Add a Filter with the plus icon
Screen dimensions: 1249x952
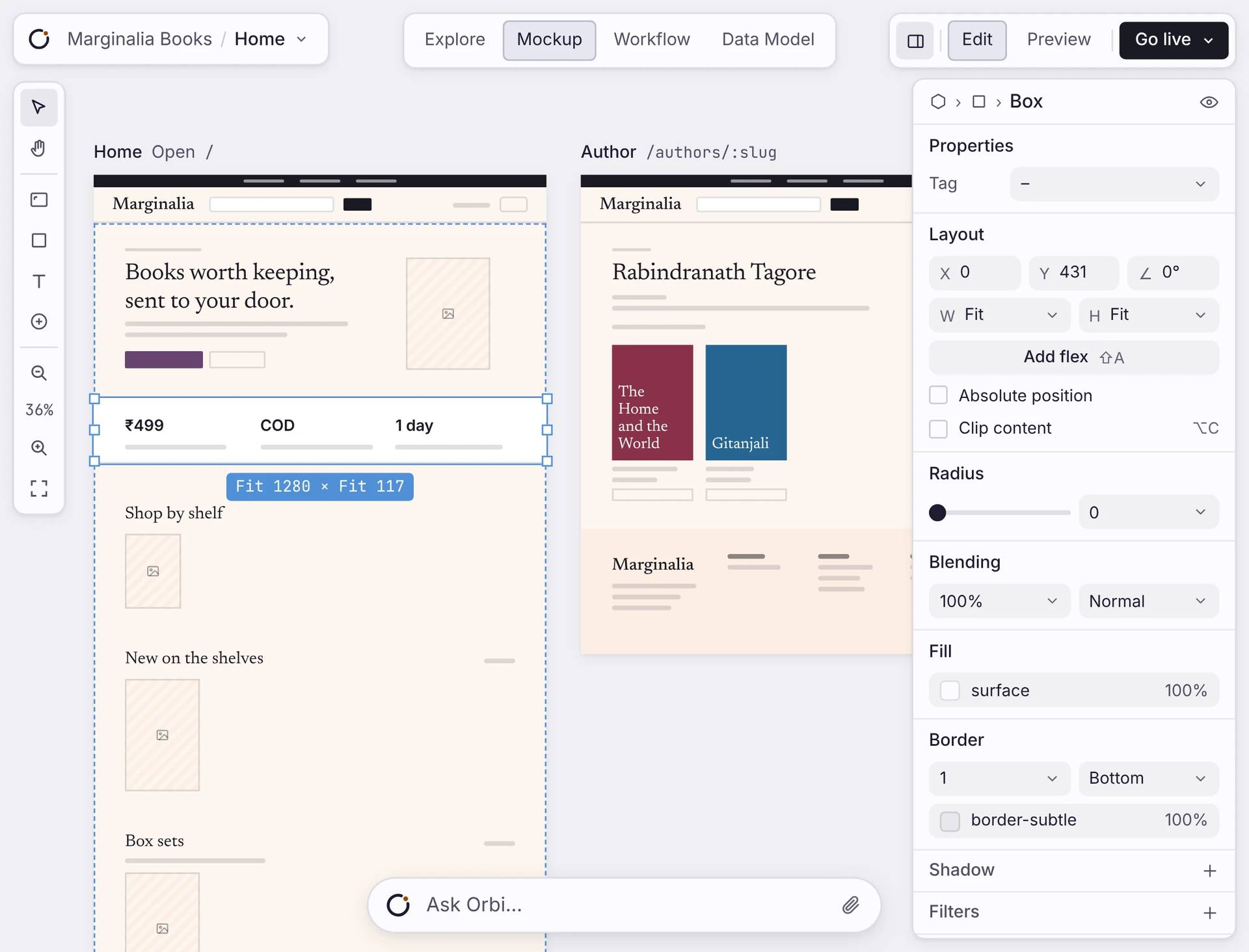1209,913
